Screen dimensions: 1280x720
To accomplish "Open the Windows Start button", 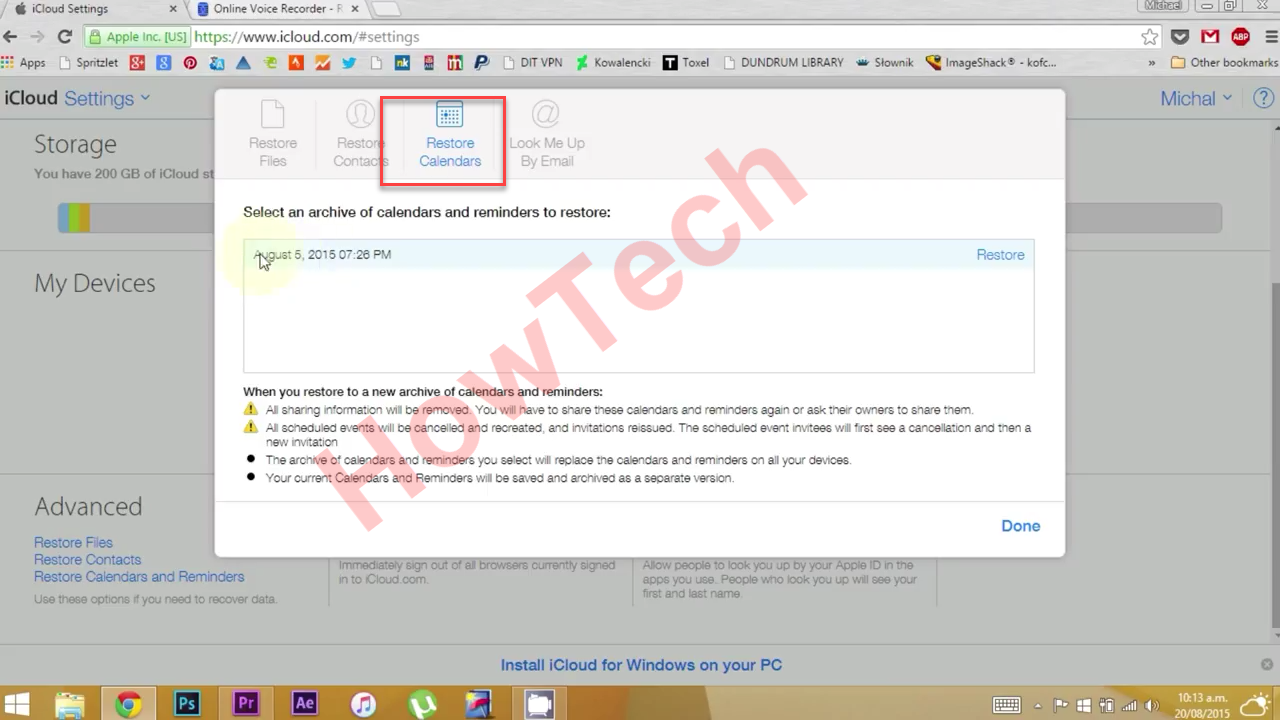I will tap(17, 704).
